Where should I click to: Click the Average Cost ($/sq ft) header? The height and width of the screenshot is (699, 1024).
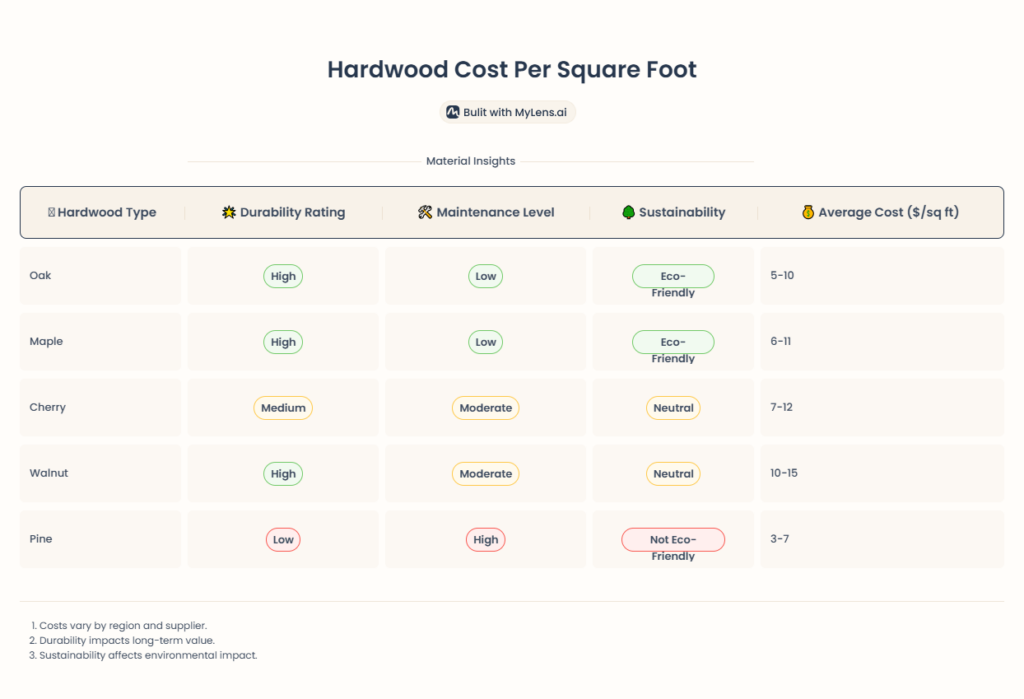pos(881,212)
